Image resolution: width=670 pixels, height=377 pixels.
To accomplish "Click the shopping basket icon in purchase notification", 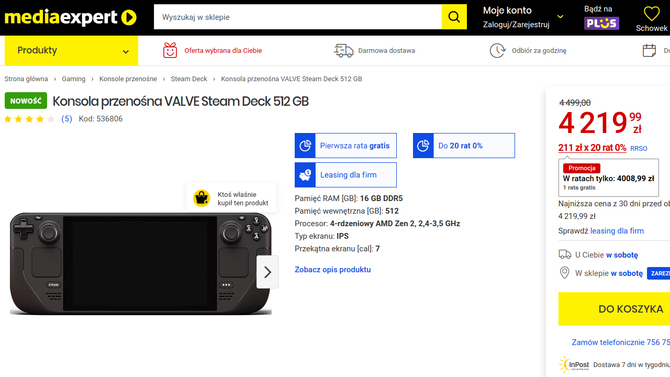I will [202, 198].
